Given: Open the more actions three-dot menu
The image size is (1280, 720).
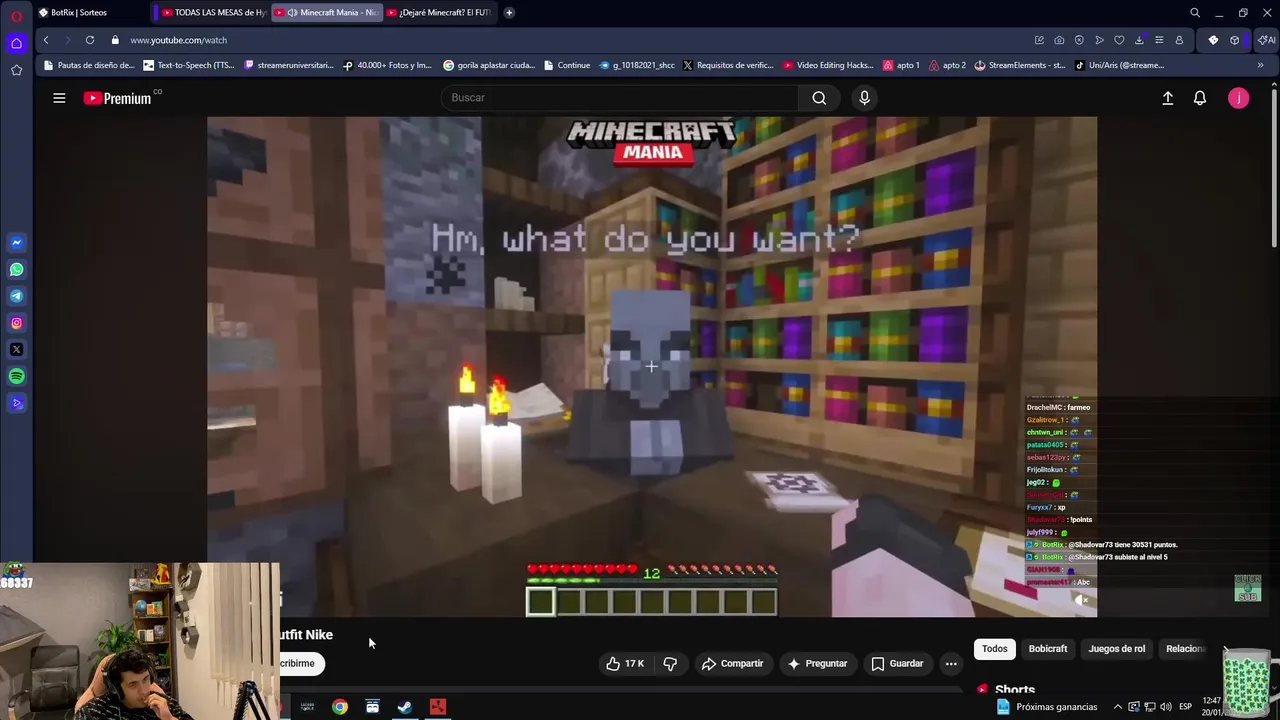Looking at the screenshot, I should click(951, 663).
